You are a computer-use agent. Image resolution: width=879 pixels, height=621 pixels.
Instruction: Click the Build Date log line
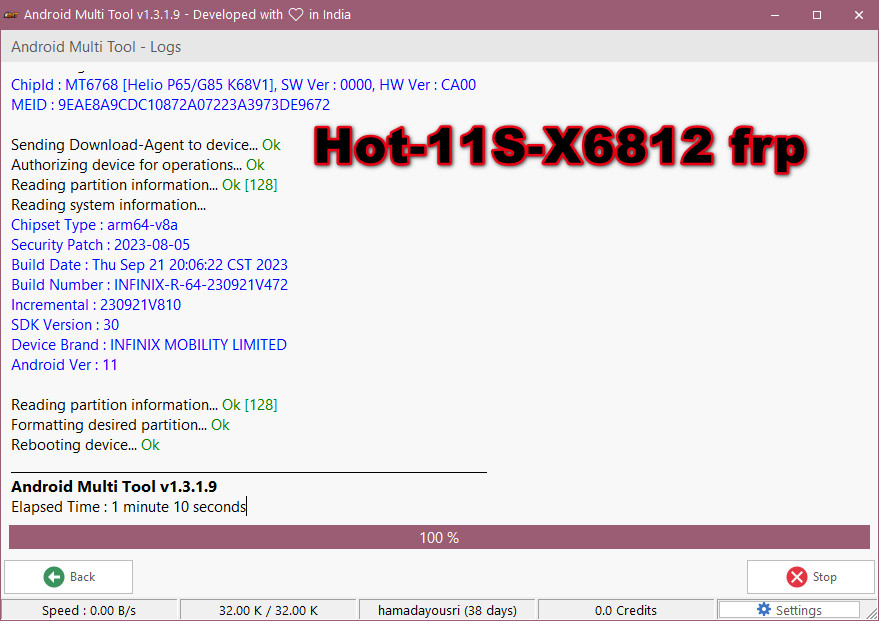149,265
